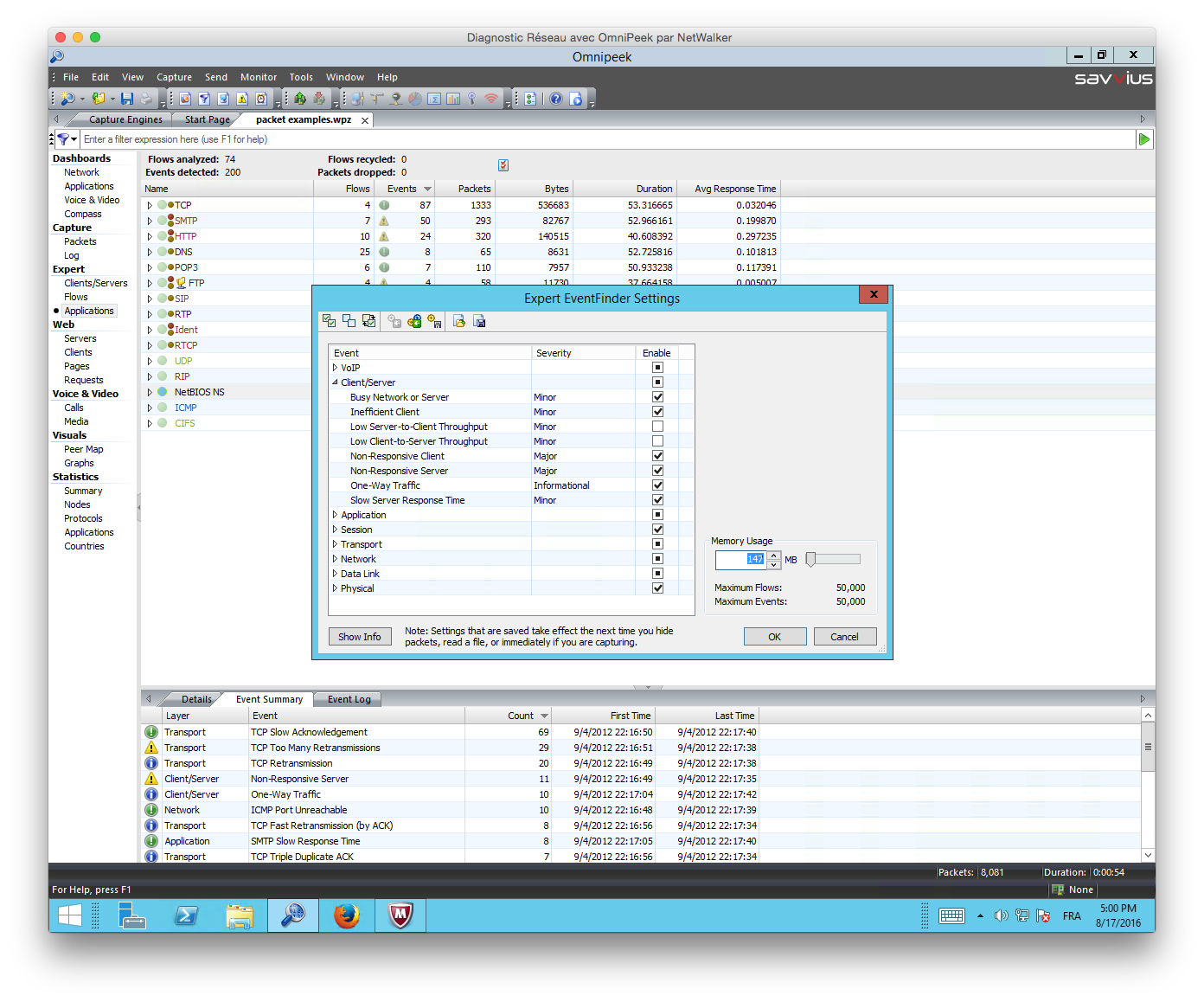
Task: Enable Low Server-to-Client Throughput checkbox
Action: tap(657, 427)
